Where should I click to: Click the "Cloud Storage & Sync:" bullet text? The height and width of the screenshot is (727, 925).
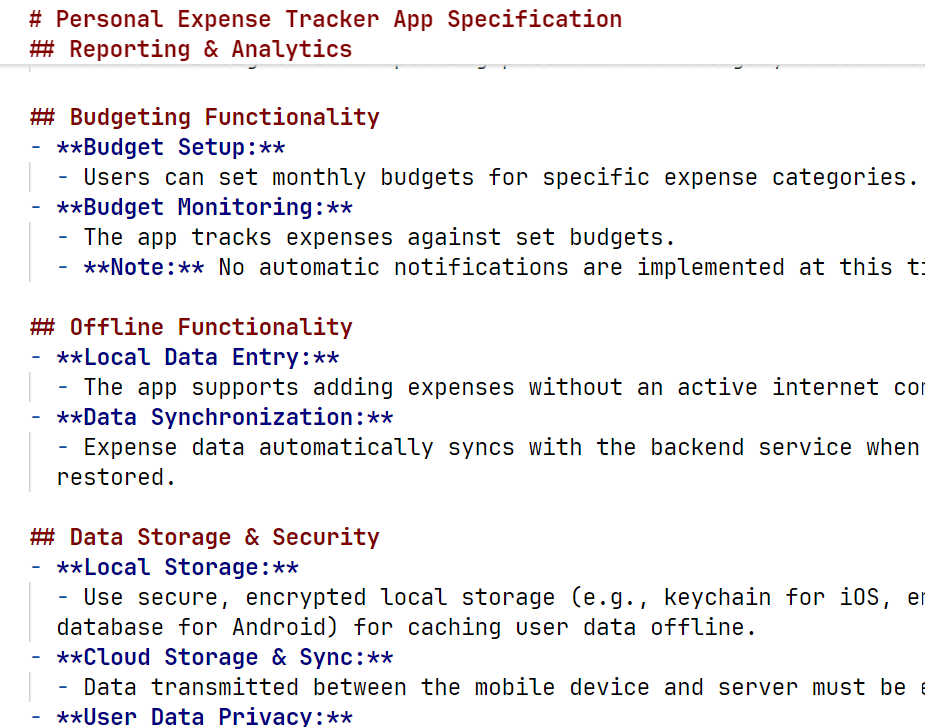(225, 657)
